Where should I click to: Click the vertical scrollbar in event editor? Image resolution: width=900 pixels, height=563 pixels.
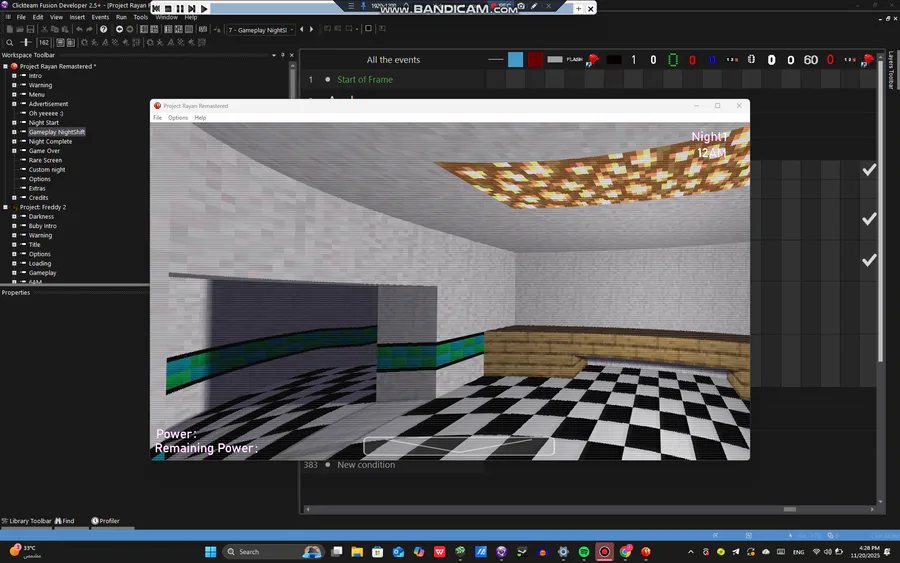click(880, 212)
